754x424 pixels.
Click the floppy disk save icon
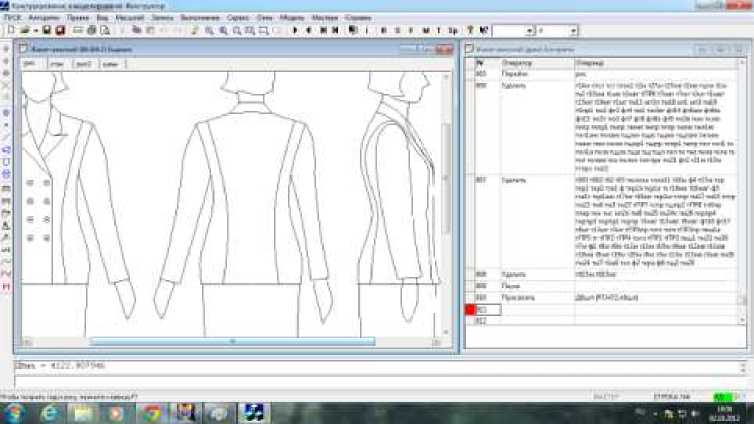click(48, 31)
